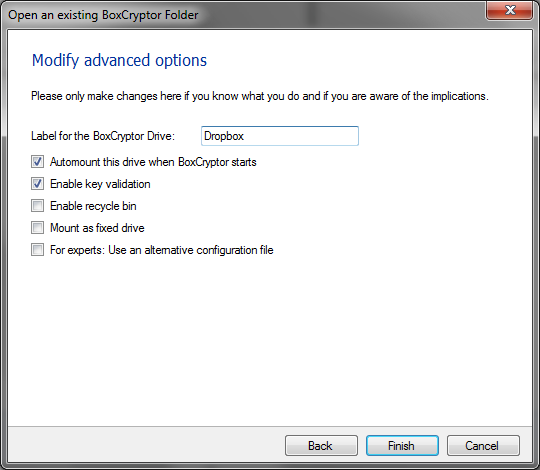Click the 'Please only make changes here' warning text

click(x=260, y=96)
